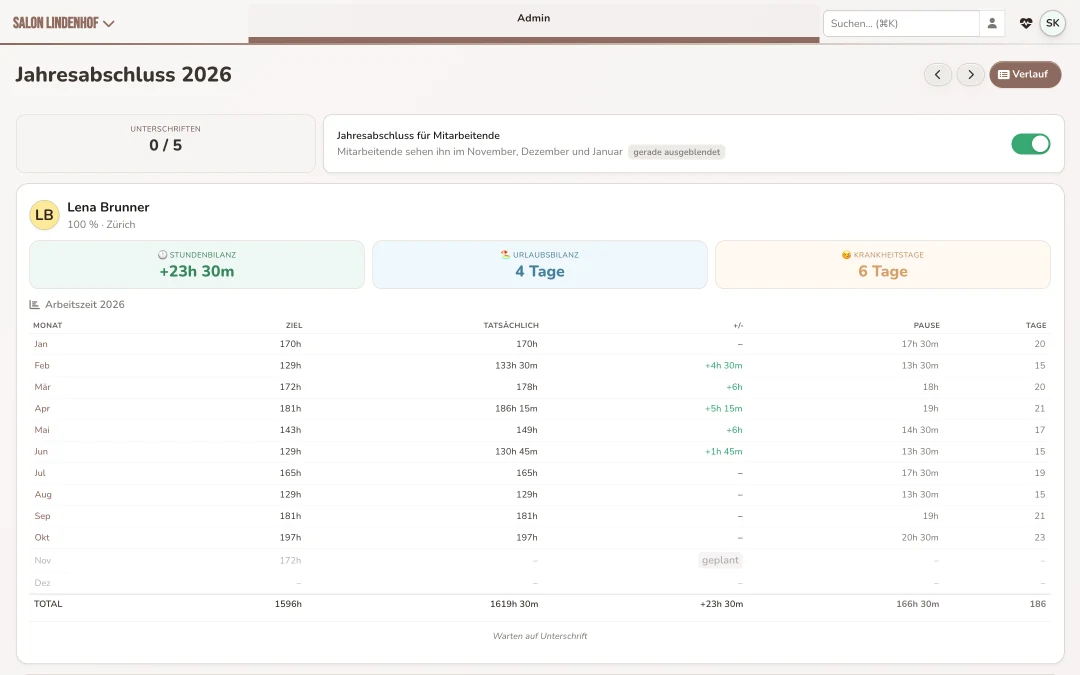
Task: Click the clock icon next to Stundenbilanz
Action: pos(163,255)
